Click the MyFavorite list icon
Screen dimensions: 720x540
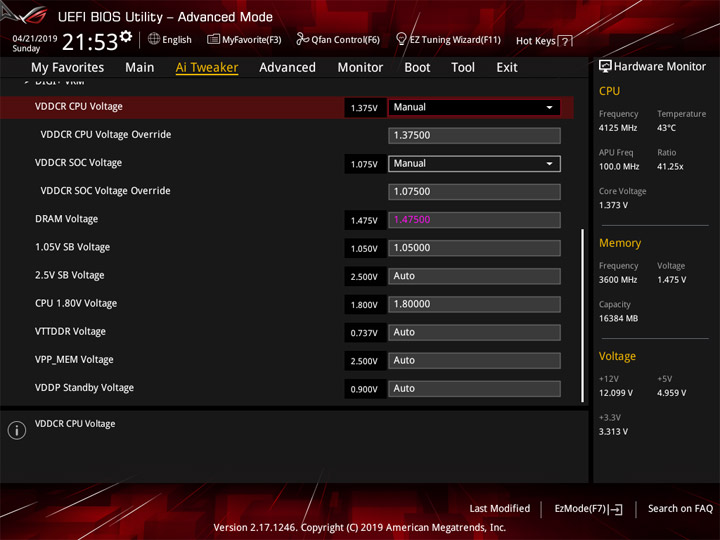point(213,39)
